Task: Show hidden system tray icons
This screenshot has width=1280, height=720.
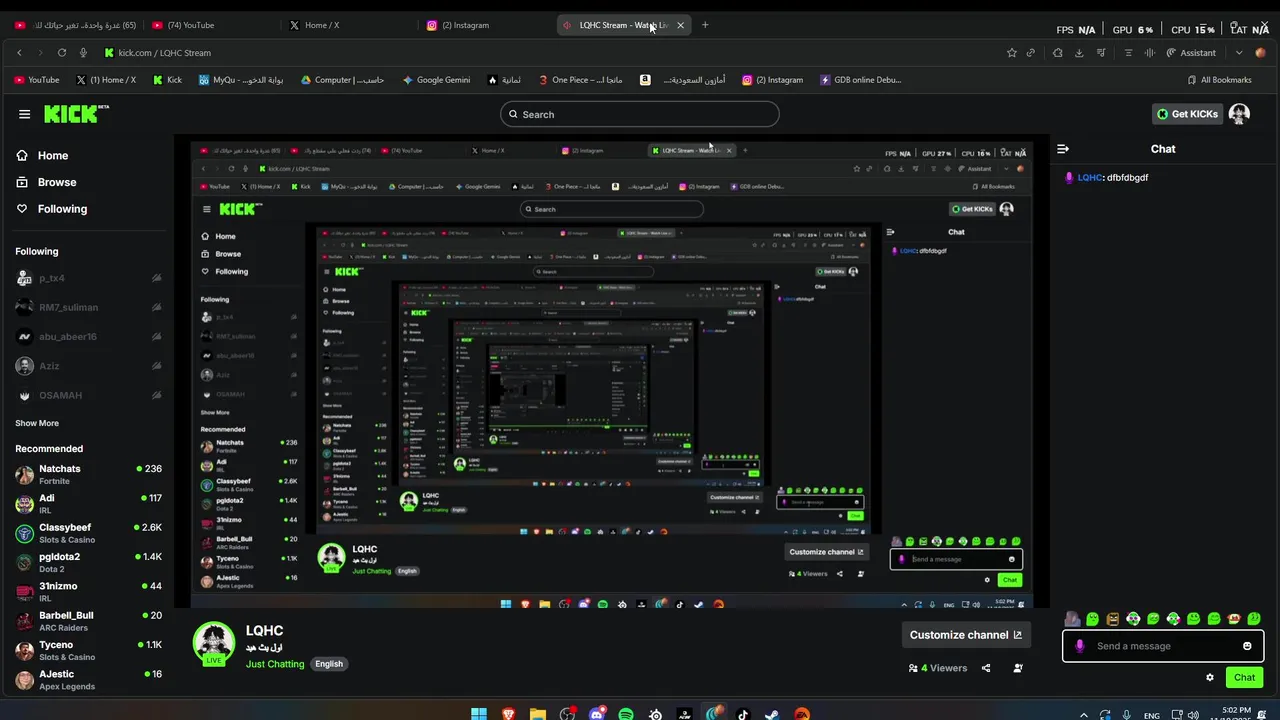Action: tap(1084, 715)
